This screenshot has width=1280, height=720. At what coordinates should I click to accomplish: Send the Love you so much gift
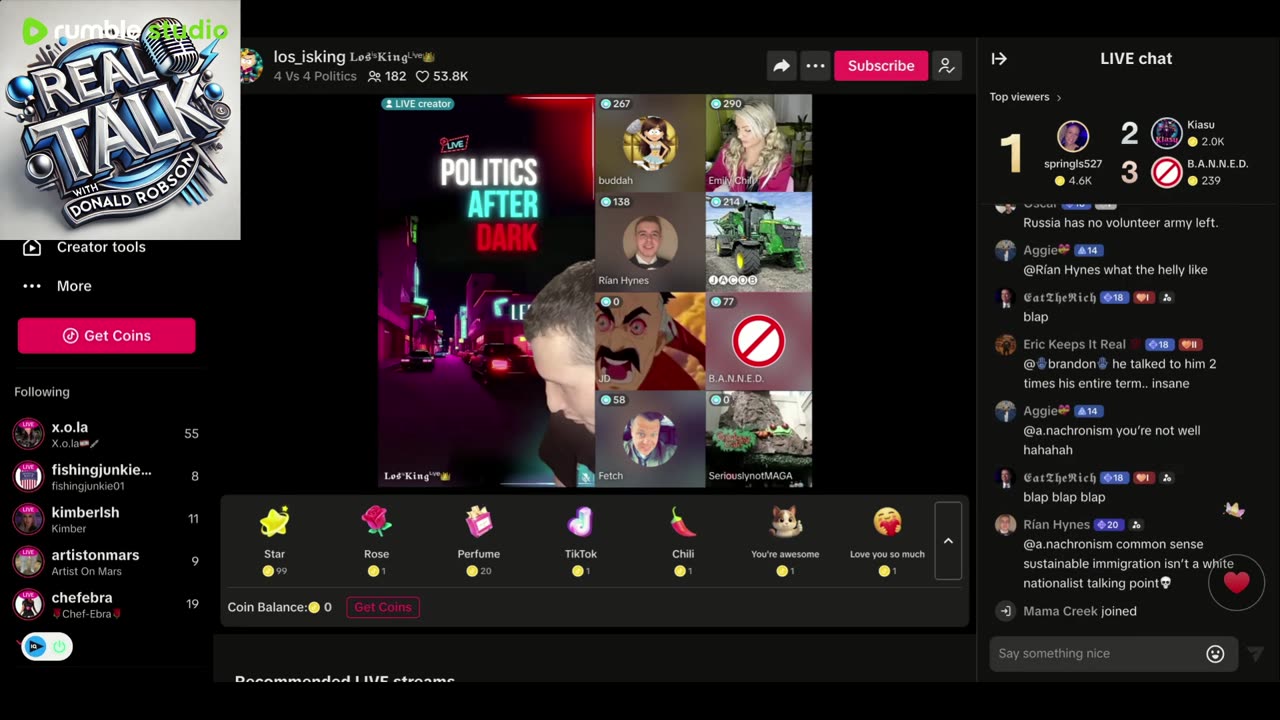[x=887, y=540]
